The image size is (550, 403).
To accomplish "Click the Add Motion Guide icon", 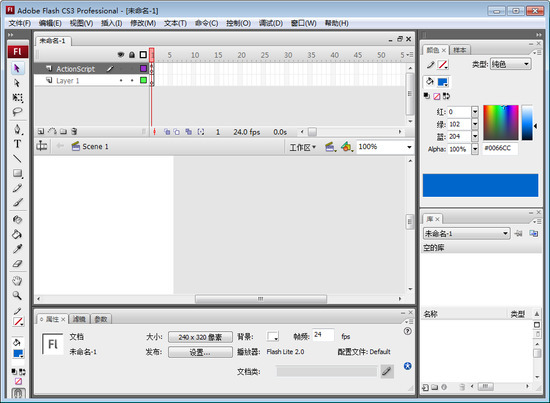I will (52, 132).
